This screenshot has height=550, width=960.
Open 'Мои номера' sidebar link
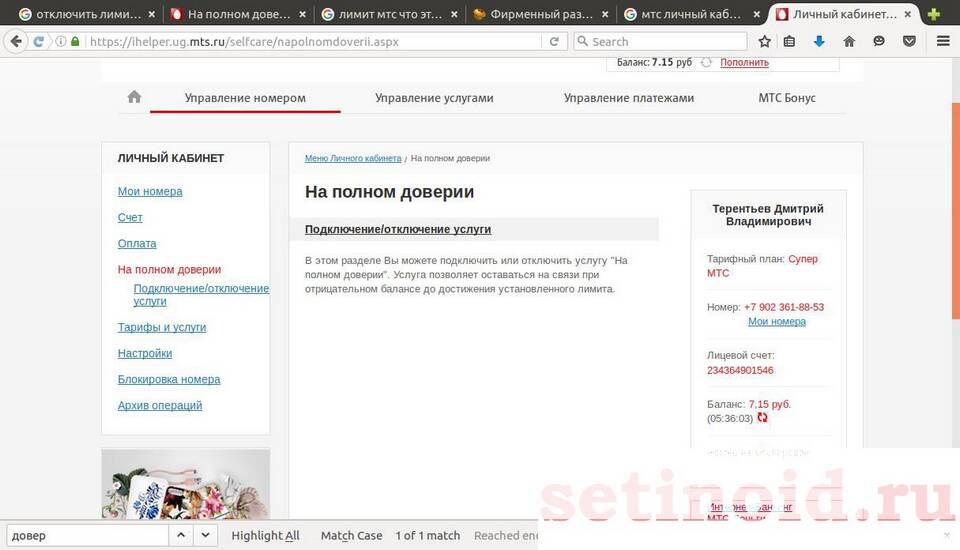[x=150, y=192]
